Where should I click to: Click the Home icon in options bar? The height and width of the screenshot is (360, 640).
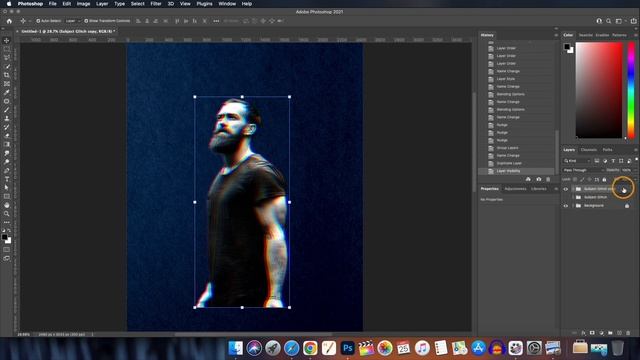(9, 21)
